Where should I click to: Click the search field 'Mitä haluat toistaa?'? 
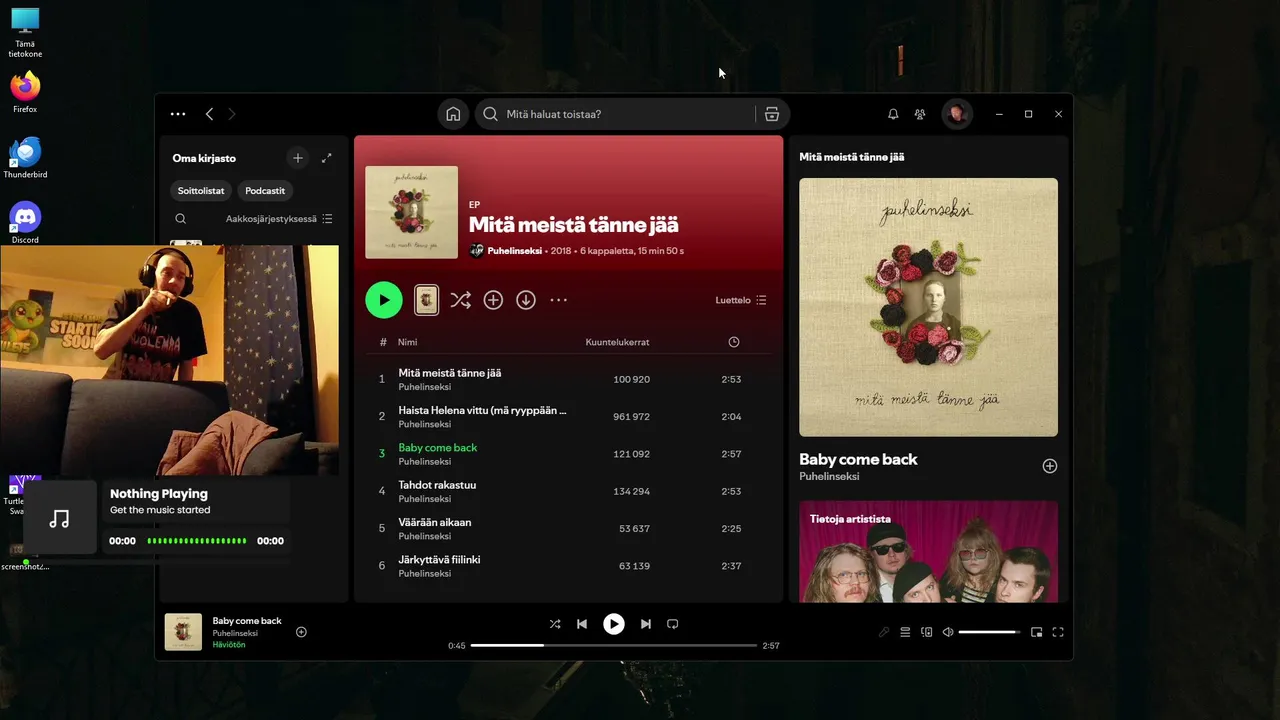614,114
